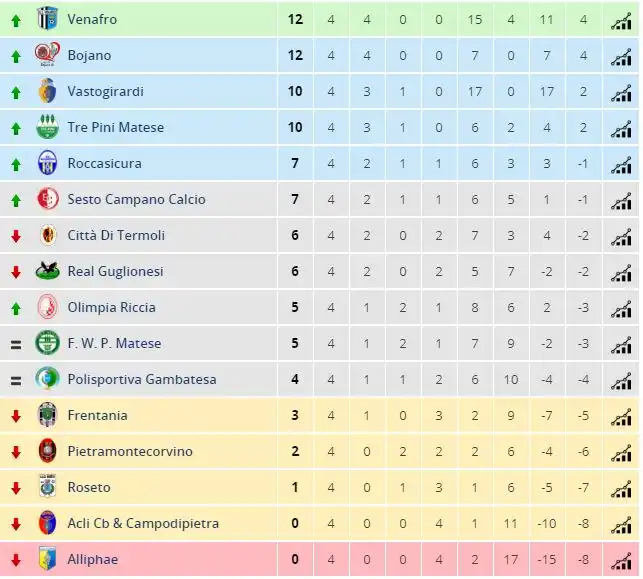Image resolution: width=643 pixels, height=579 pixels.
Task: Click the Roseto team crest
Action: [47, 486]
